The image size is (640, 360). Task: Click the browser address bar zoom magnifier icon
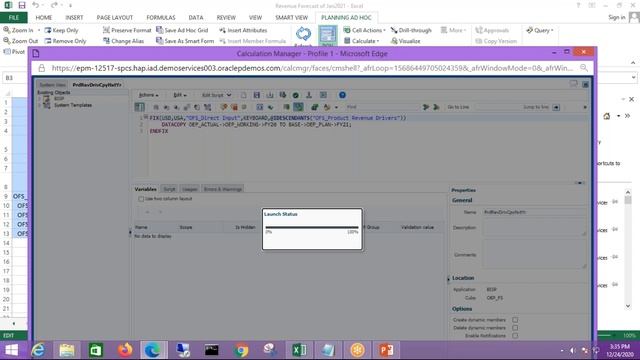[x=584, y=68]
